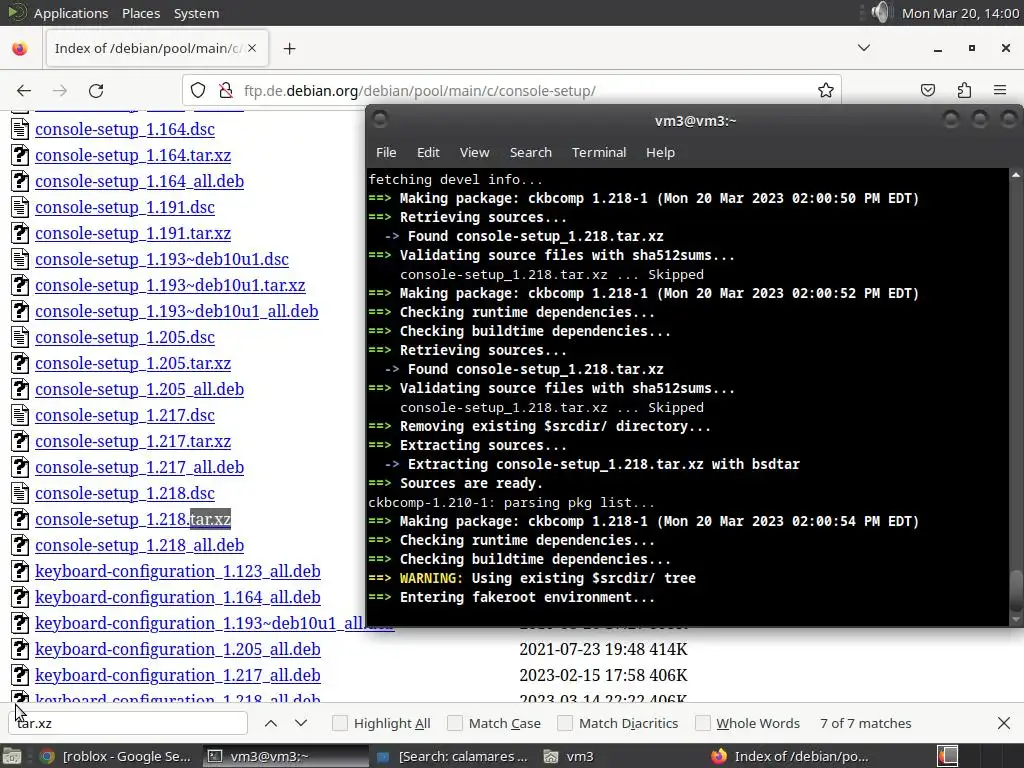The width and height of the screenshot is (1024, 768).
Task: Open console-setup_1.164.tar.xz link
Action: 133,155
